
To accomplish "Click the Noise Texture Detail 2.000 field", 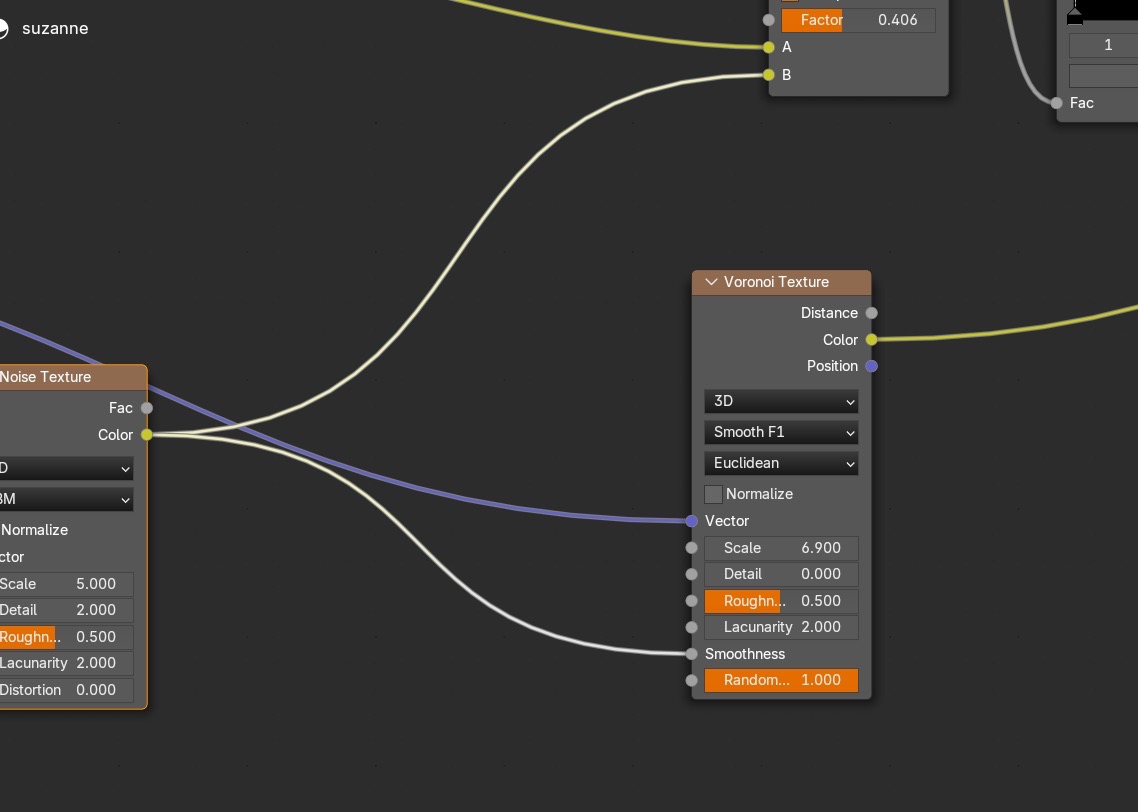I will (66, 610).
